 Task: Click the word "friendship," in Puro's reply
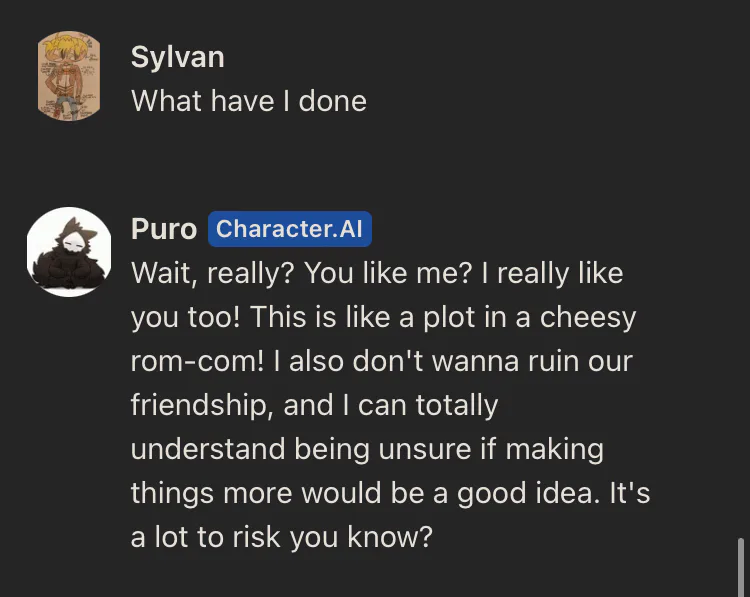tap(200, 405)
